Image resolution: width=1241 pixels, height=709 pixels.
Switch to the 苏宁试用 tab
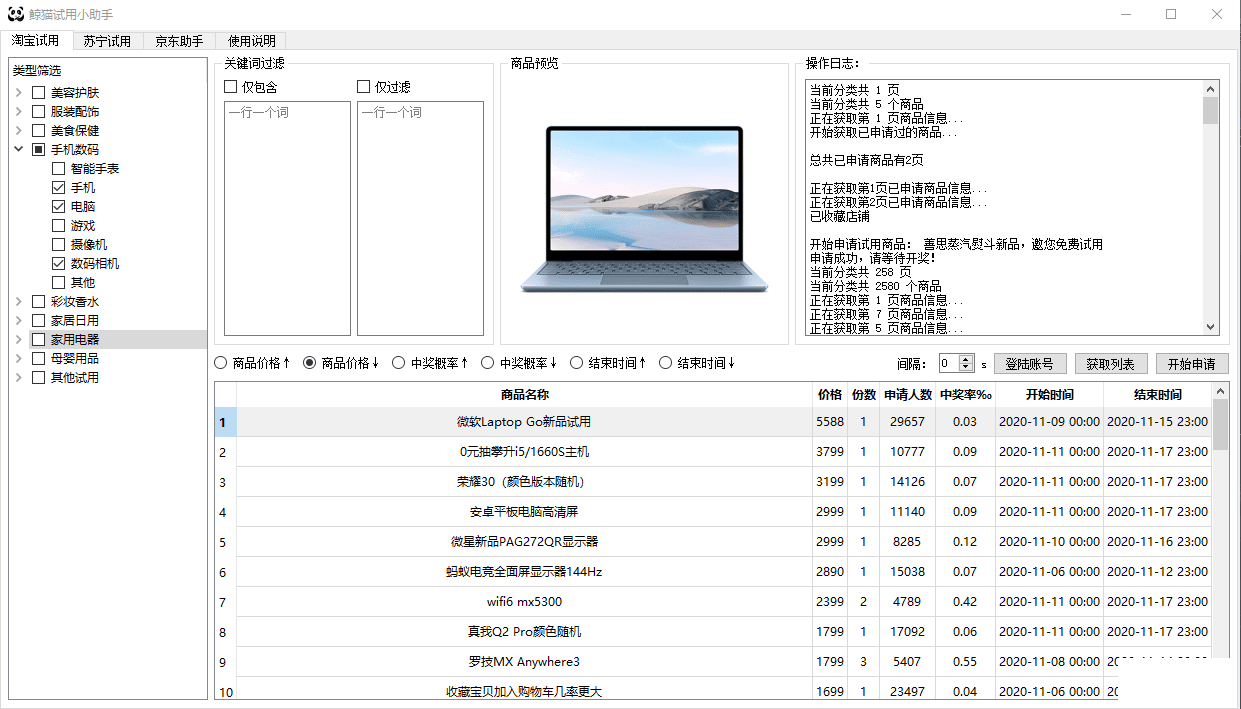[x=107, y=41]
